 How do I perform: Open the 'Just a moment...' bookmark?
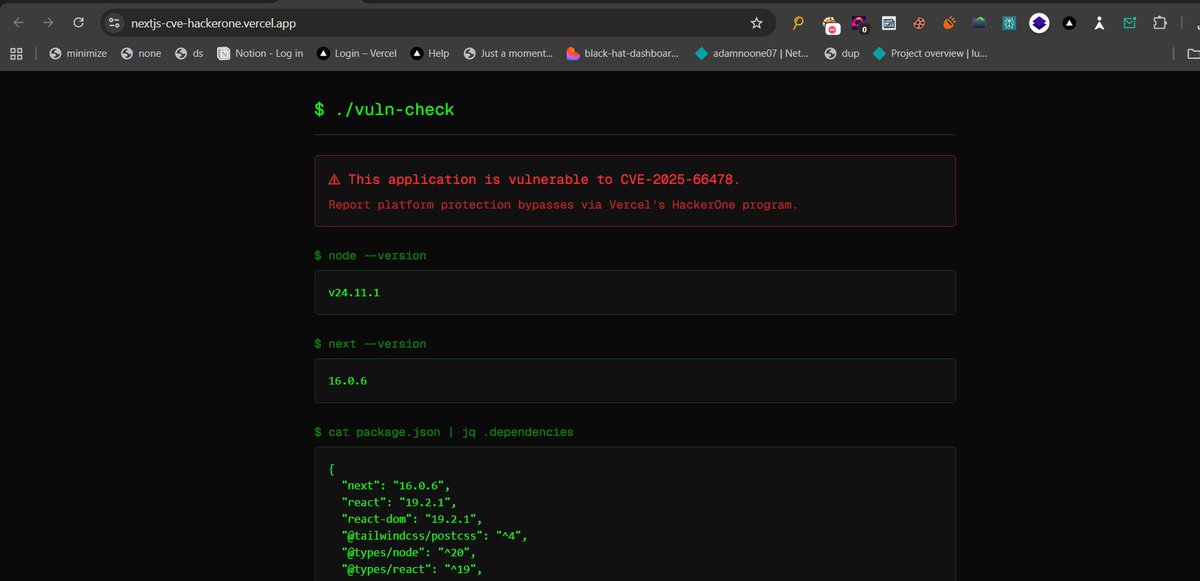(508, 54)
